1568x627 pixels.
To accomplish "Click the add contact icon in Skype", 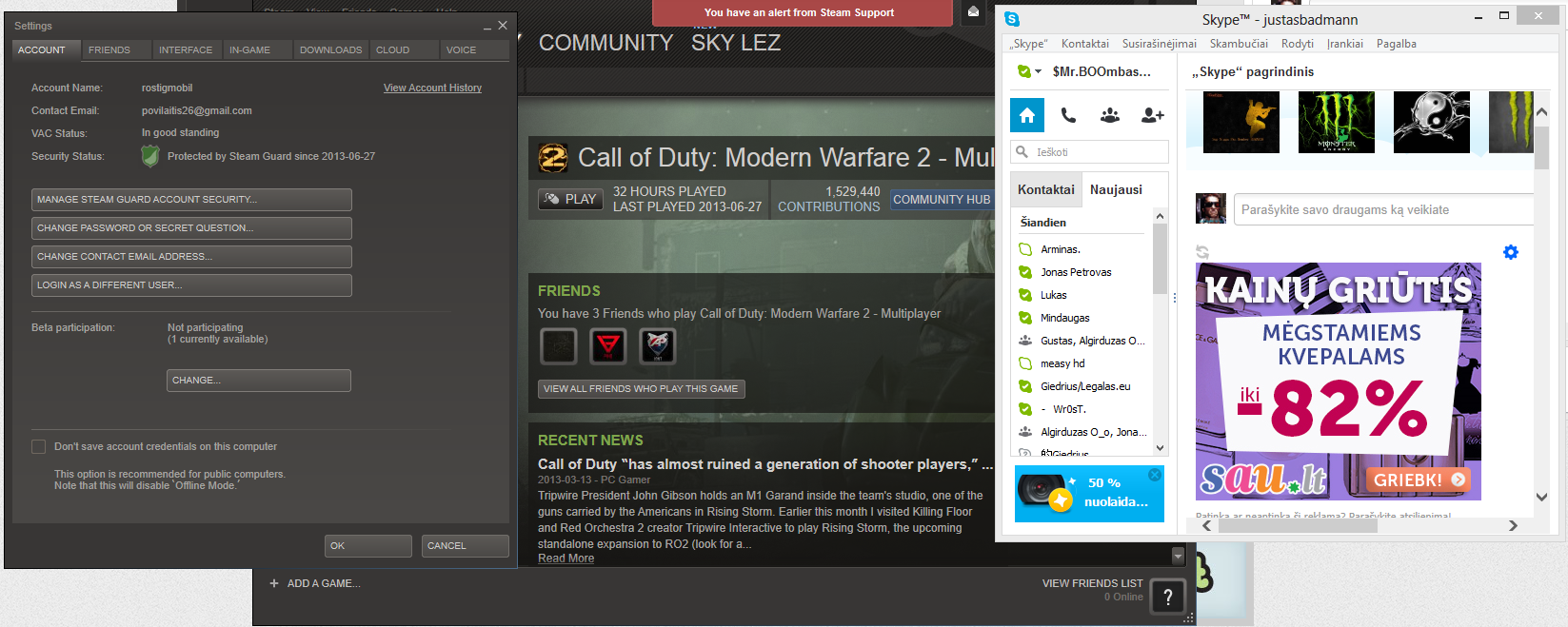I will click(x=1152, y=115).
